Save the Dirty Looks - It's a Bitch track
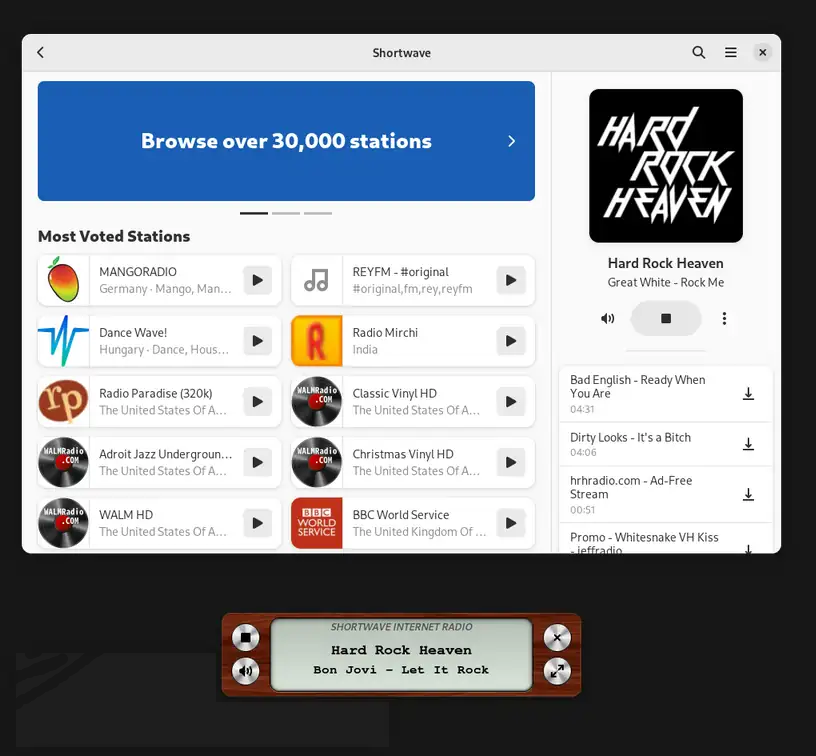This screenshot has width=816, height=756. [x=748, y=444]
